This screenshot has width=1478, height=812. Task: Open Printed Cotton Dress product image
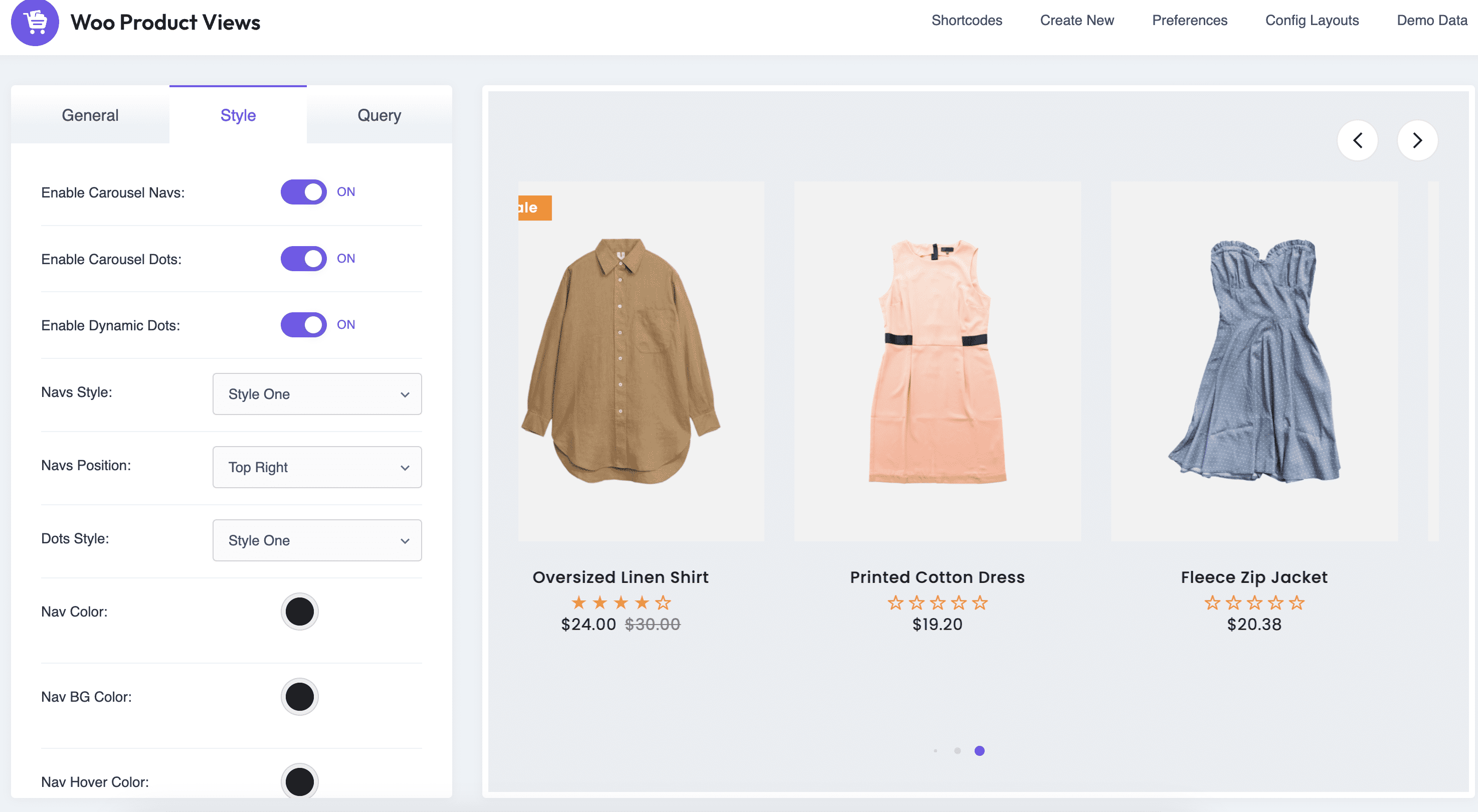[938, 361]
